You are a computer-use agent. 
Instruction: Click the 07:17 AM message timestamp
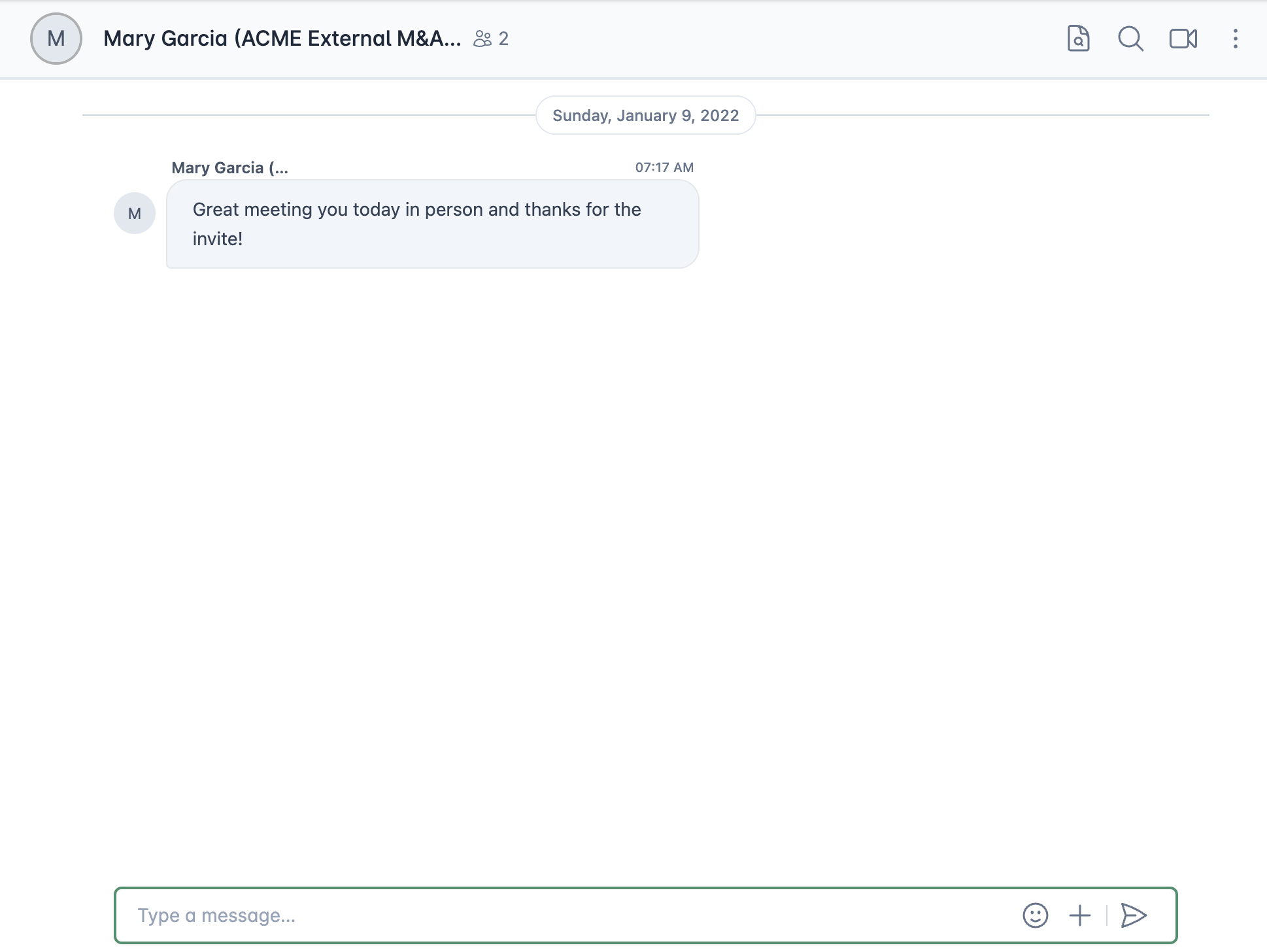[x=664, y=167]
